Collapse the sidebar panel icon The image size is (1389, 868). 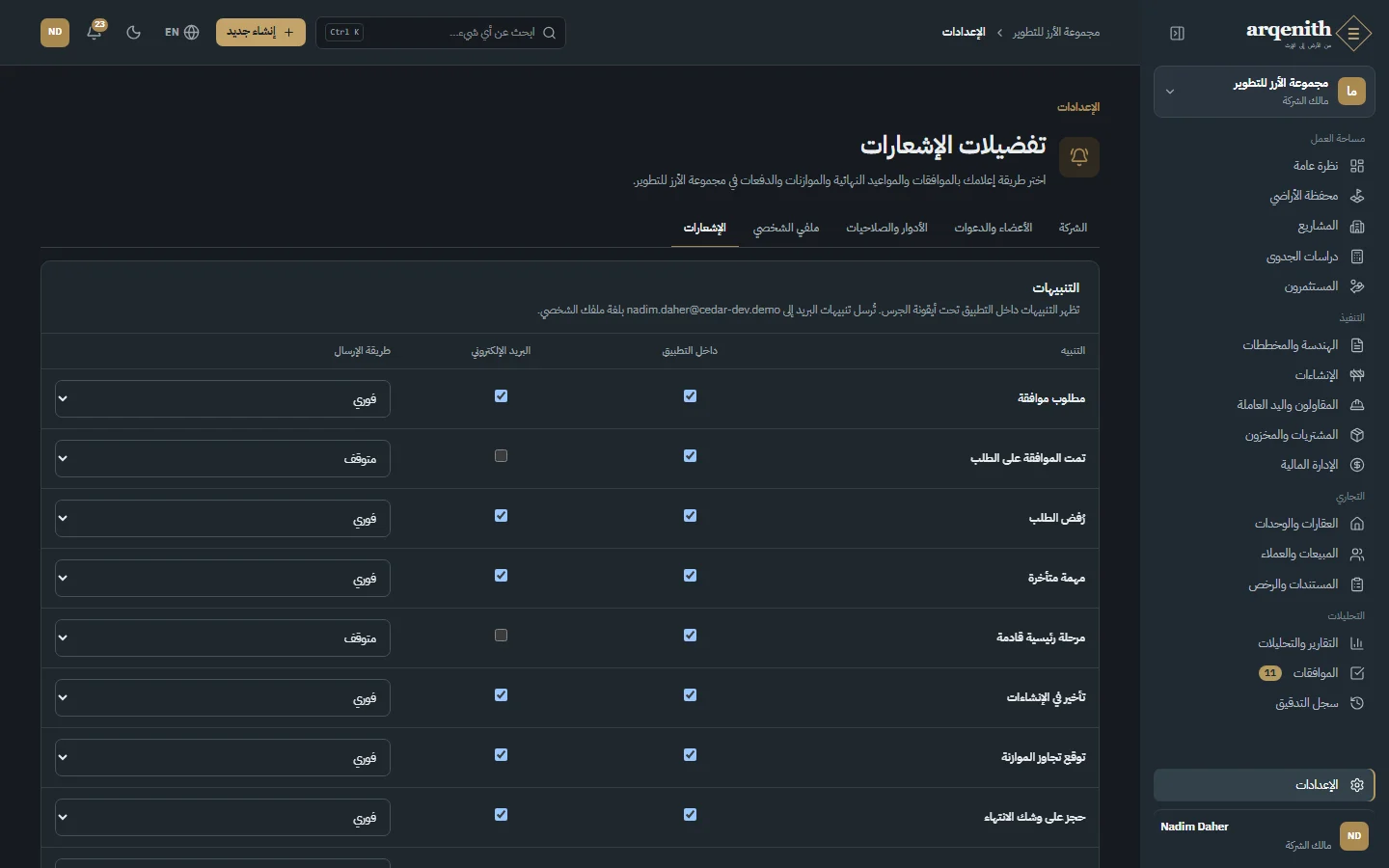pos(1177,33)
